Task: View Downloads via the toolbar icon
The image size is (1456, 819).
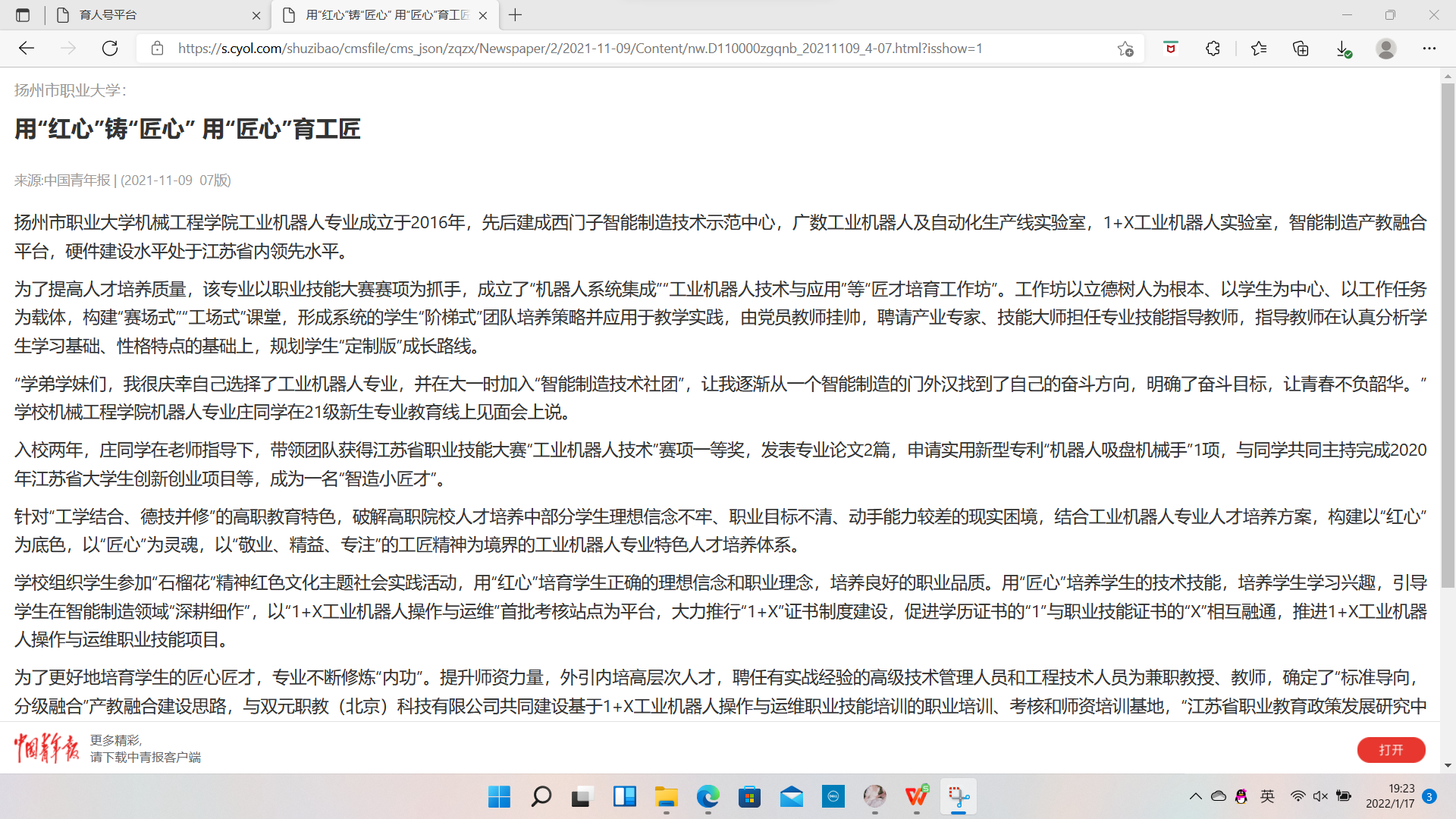Action: click(1344, 49)
